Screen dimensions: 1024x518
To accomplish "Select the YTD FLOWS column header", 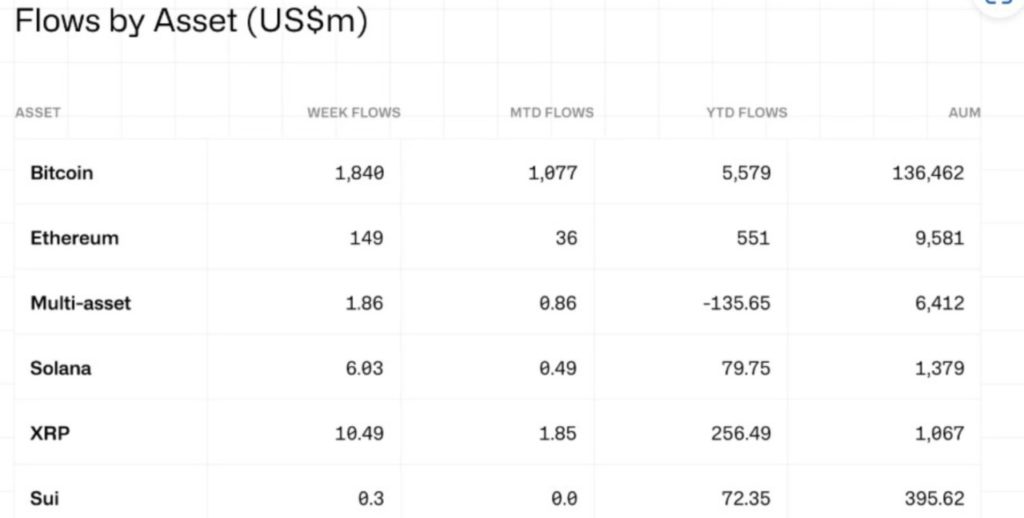I will 746,112.
